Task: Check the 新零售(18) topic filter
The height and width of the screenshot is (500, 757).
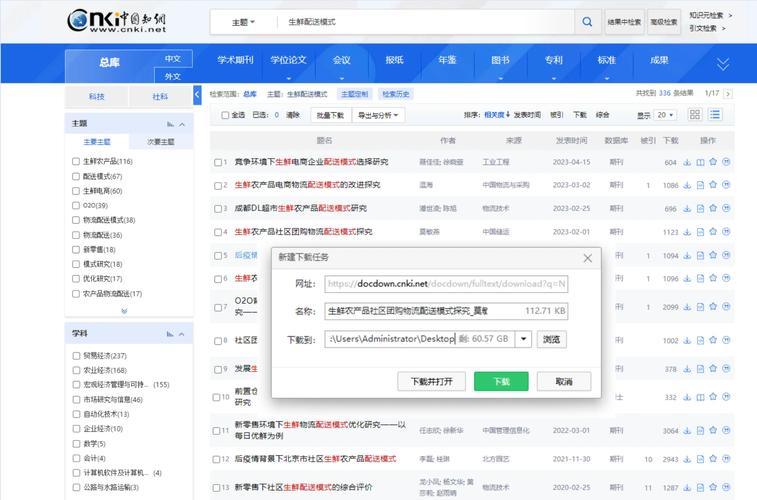Action: (x=76, y=250)
